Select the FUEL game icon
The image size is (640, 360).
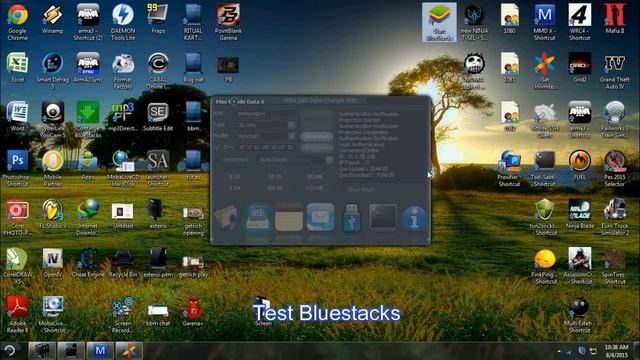580,165
